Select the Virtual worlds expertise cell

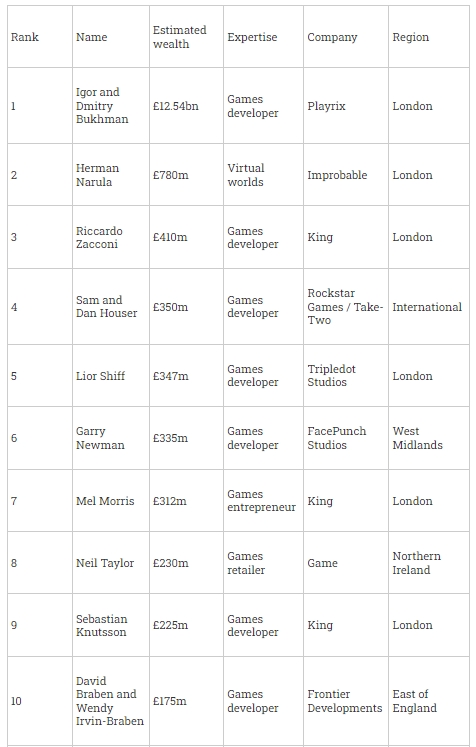pyautogui.click(x=263, y=174)
